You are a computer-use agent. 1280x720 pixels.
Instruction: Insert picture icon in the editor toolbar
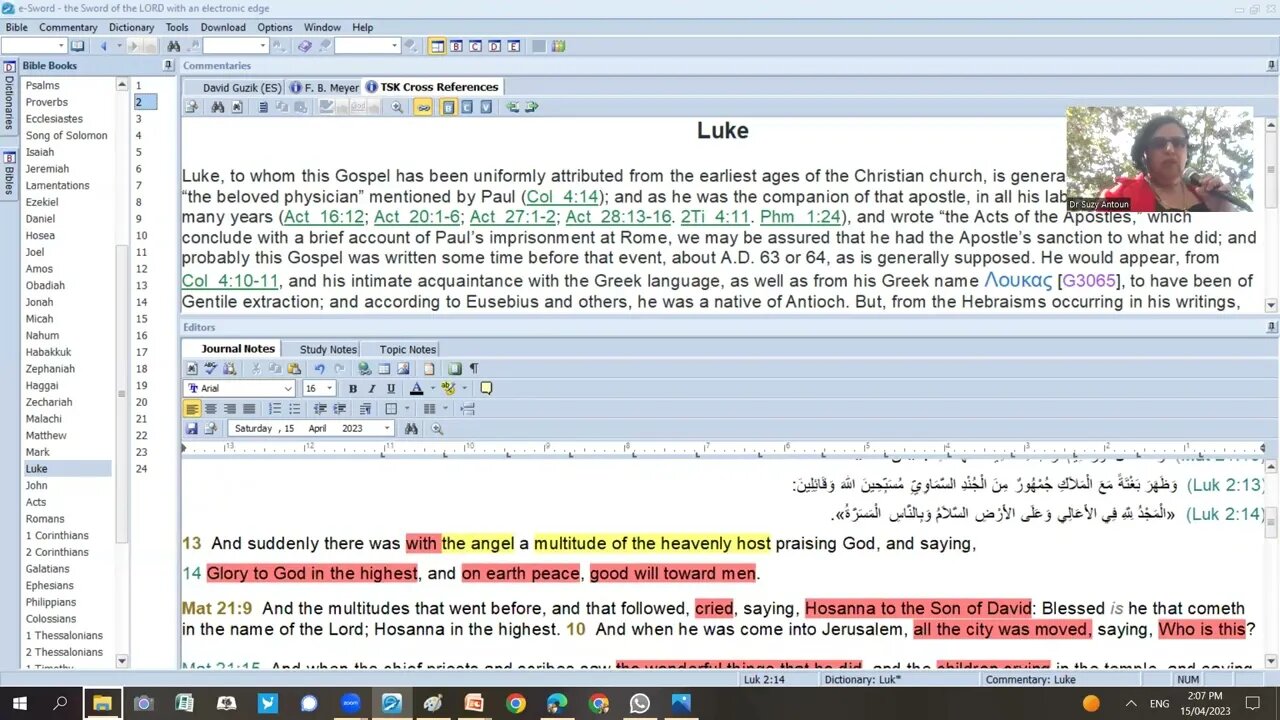[x=403, y=368]
